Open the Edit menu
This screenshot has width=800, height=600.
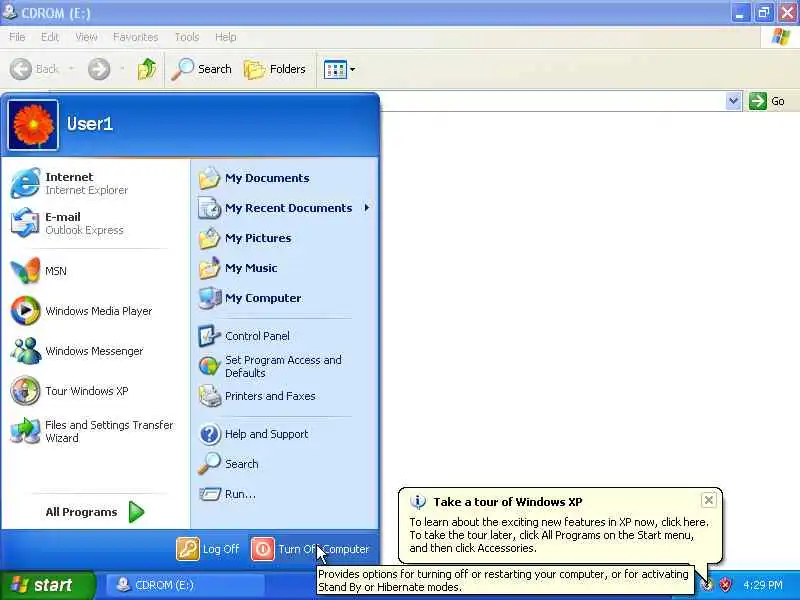[50, 37]
